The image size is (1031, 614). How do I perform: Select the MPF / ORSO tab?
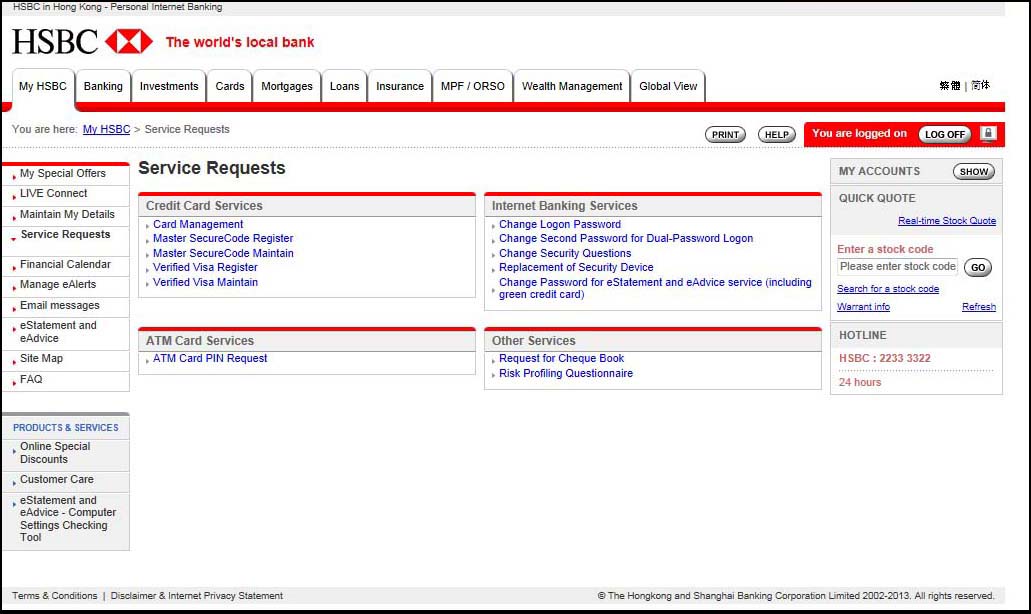[x=473, y=86]
